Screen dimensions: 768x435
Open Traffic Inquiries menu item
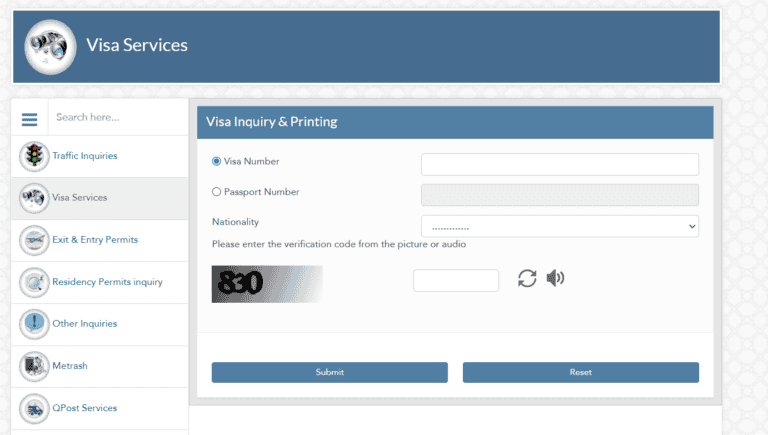click(99, 156)
